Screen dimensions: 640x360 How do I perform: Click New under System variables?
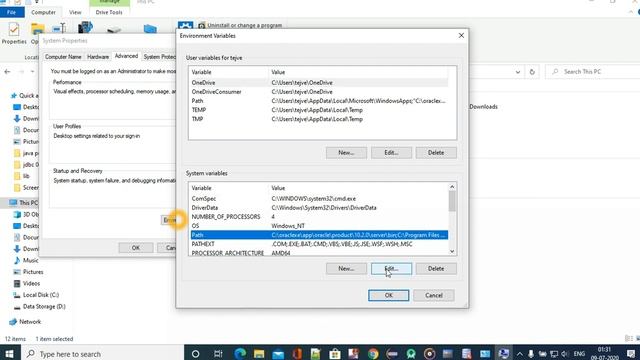pyautogui.click(x=346, y=269)
